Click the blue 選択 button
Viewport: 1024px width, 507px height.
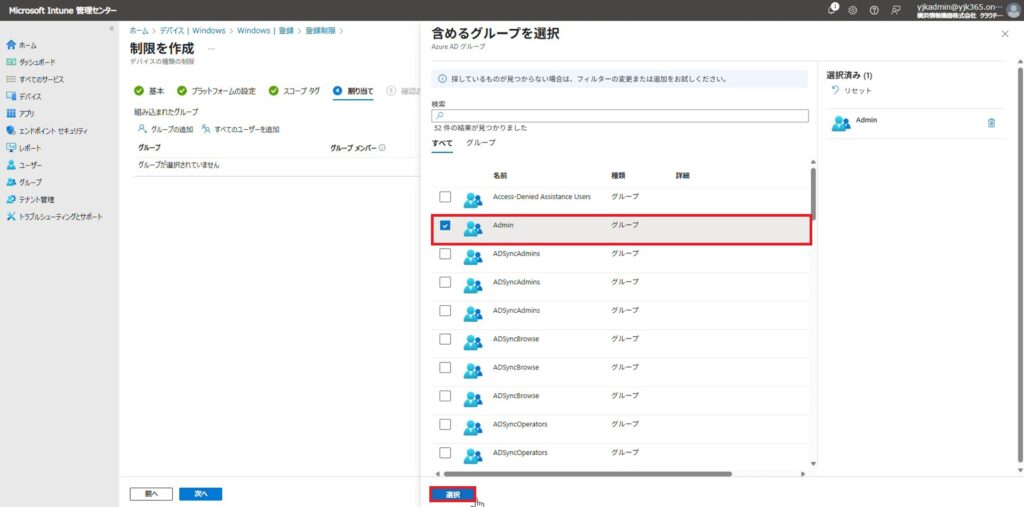(x=453, y=494)
